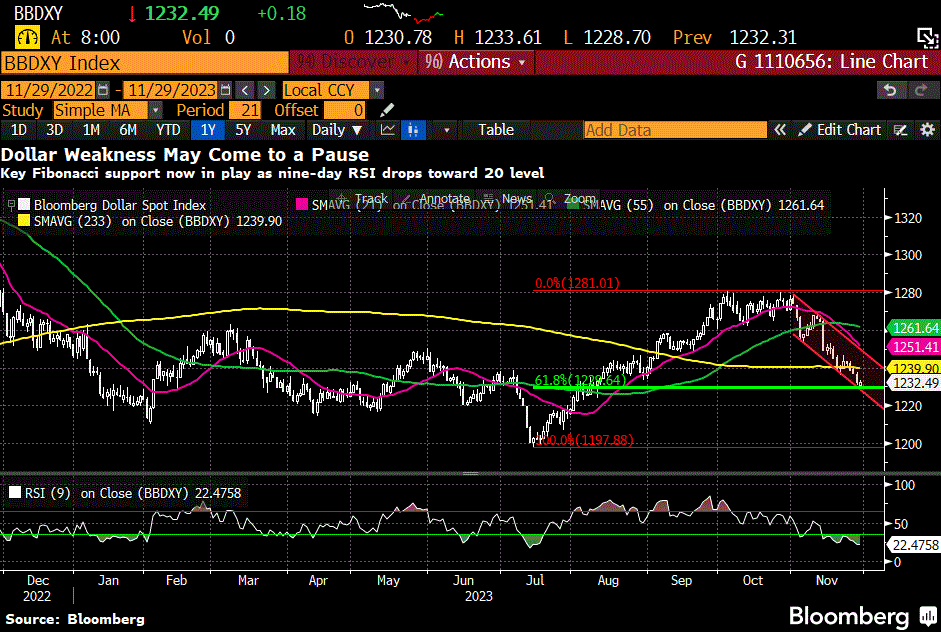Click the 22.4758 RSI axis value label
941x632 pixels.
click(915, 544)
